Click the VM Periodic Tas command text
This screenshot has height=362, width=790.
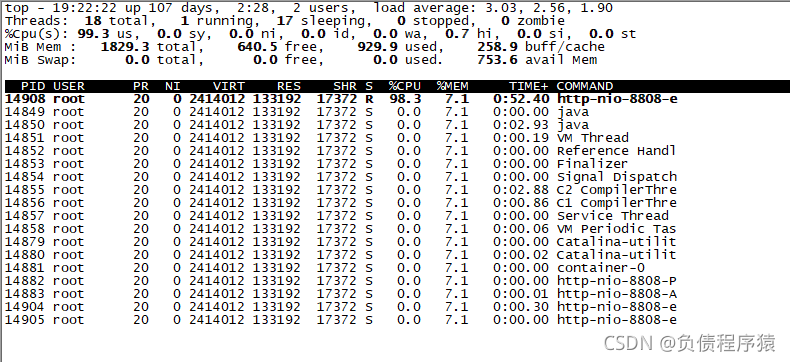616,230
